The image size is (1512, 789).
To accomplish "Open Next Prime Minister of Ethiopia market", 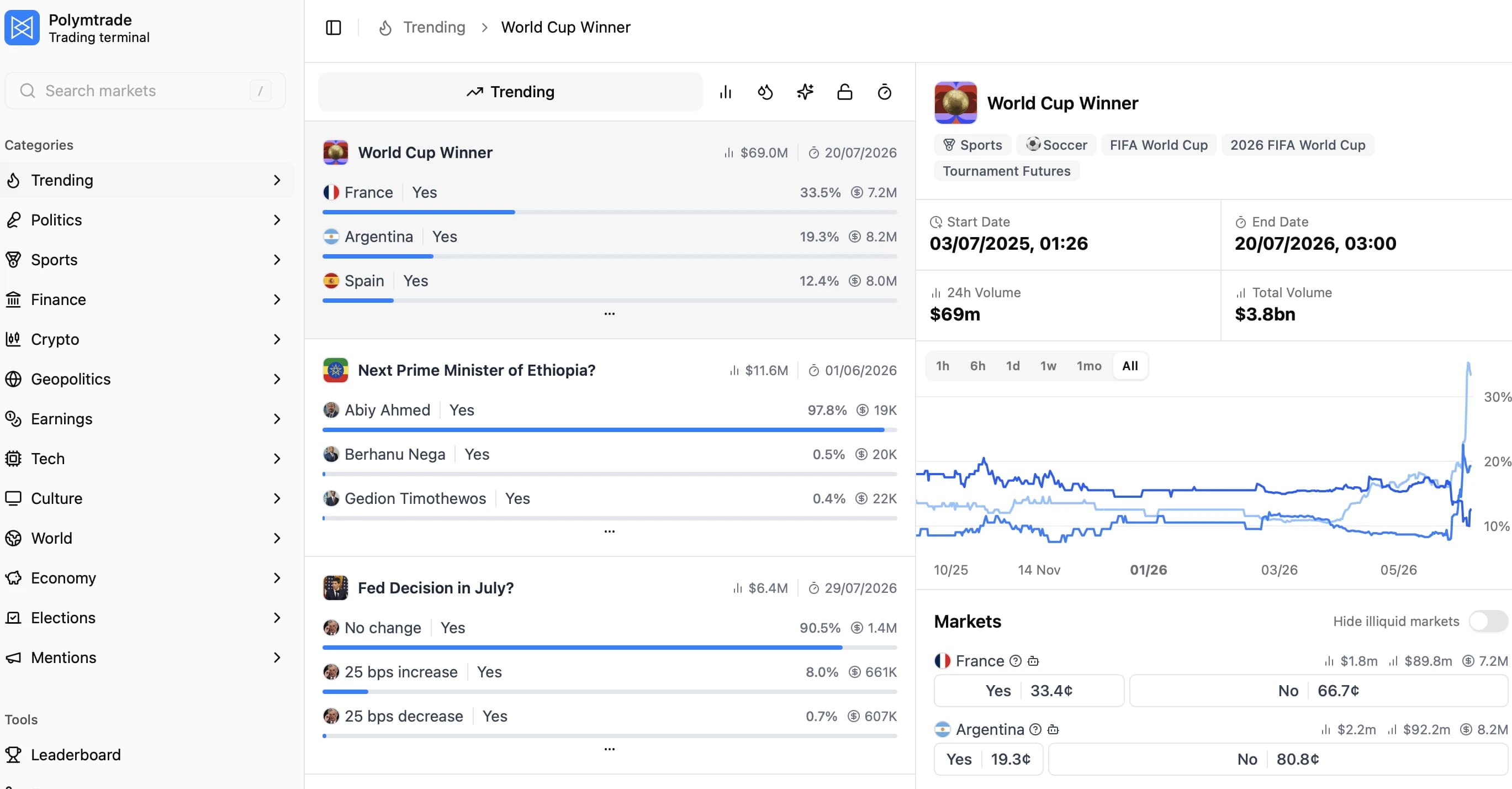I will [x=476, y=370].
